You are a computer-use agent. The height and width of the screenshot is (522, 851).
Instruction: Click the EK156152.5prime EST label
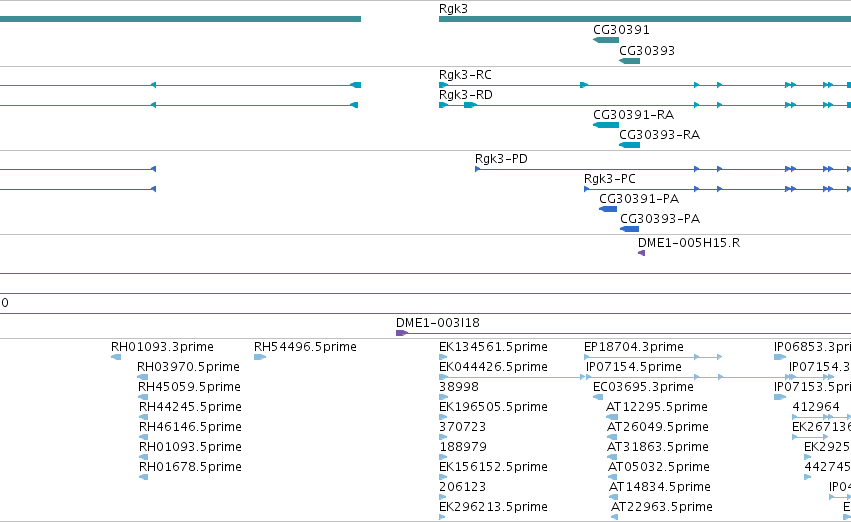click(493, 467)
